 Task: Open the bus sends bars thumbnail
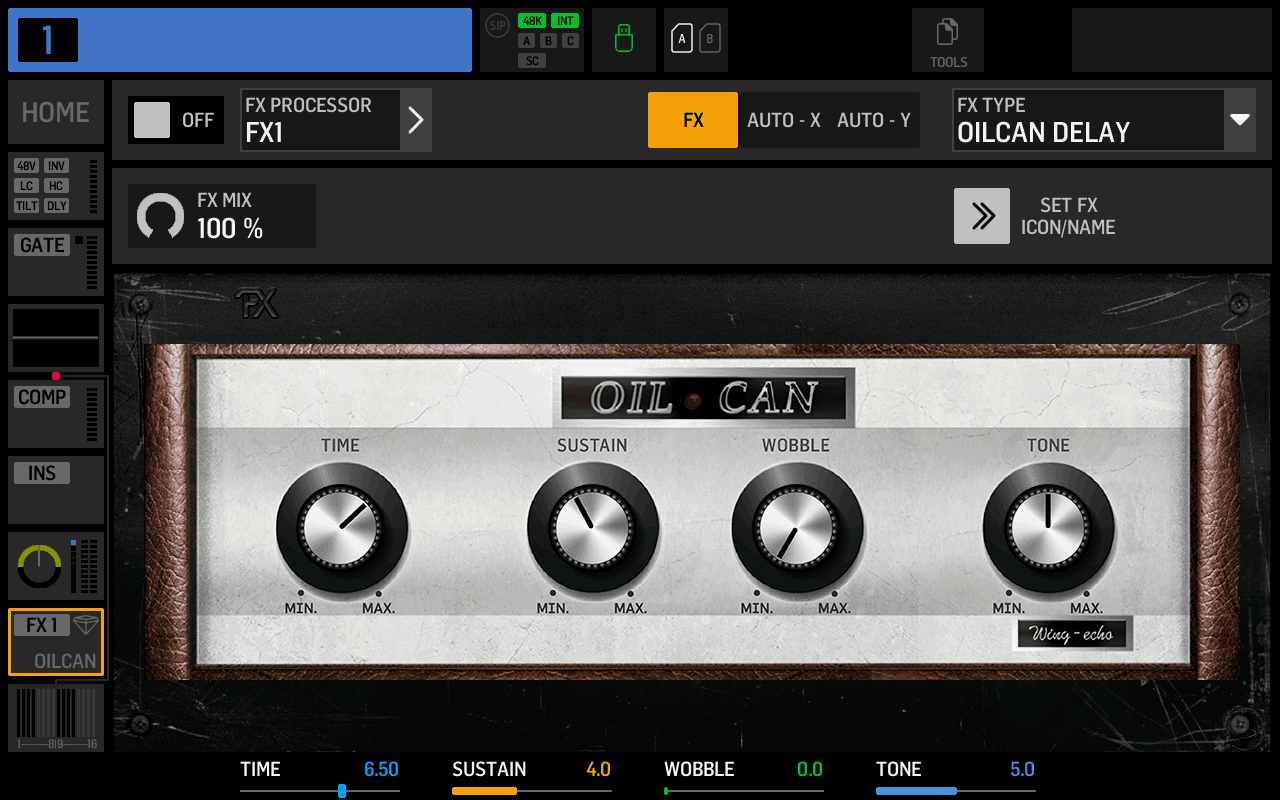[56, 716]
